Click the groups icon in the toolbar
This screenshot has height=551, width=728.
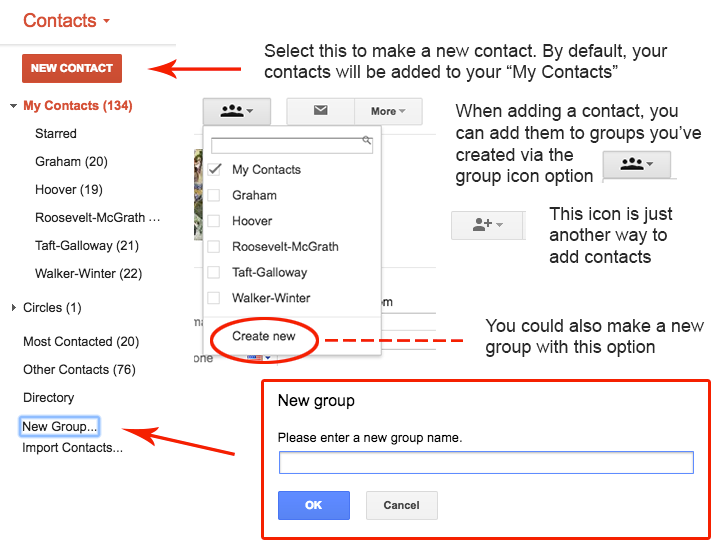(236, 111)
